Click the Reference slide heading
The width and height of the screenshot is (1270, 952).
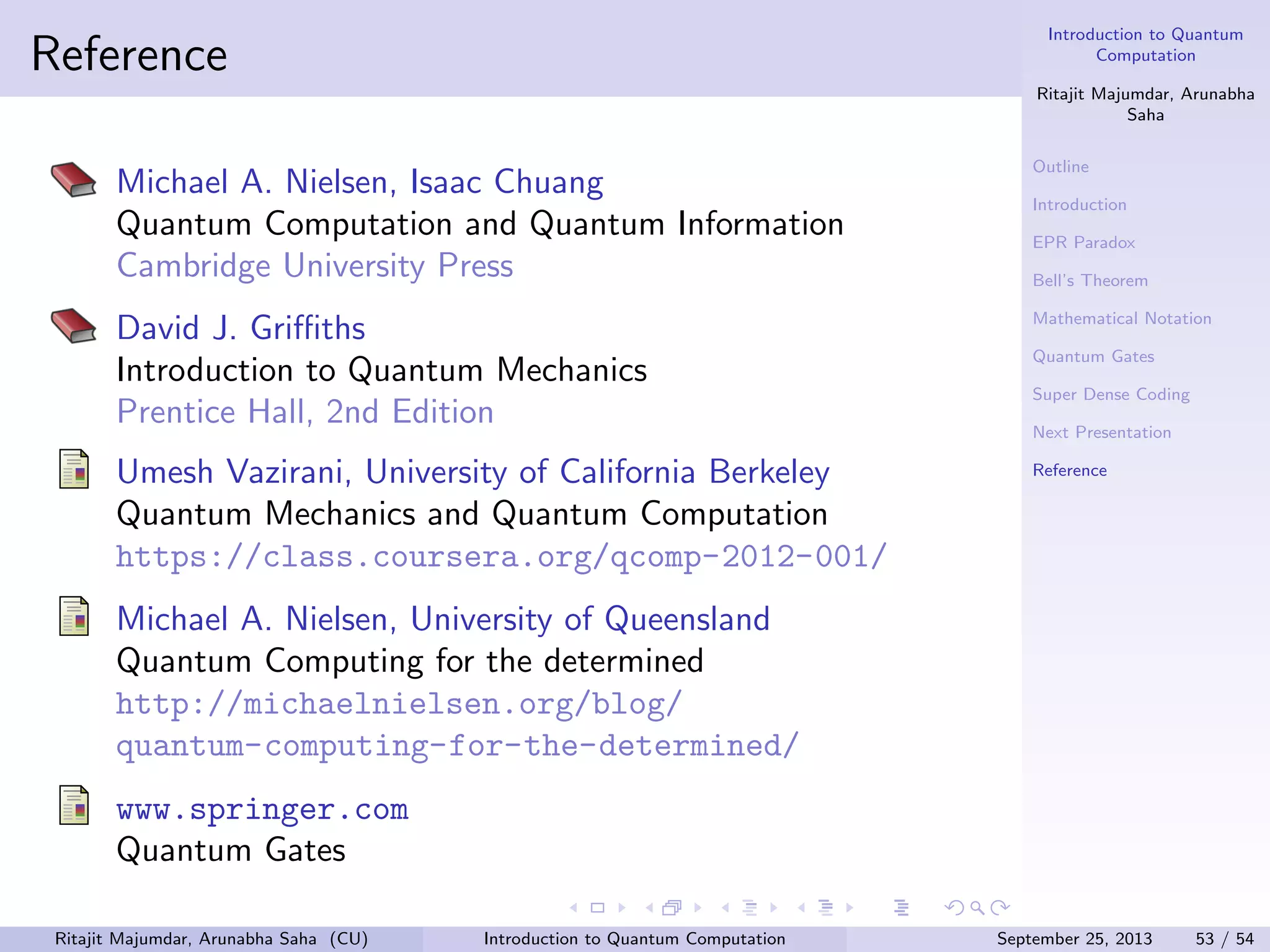[x=130, y=55]
